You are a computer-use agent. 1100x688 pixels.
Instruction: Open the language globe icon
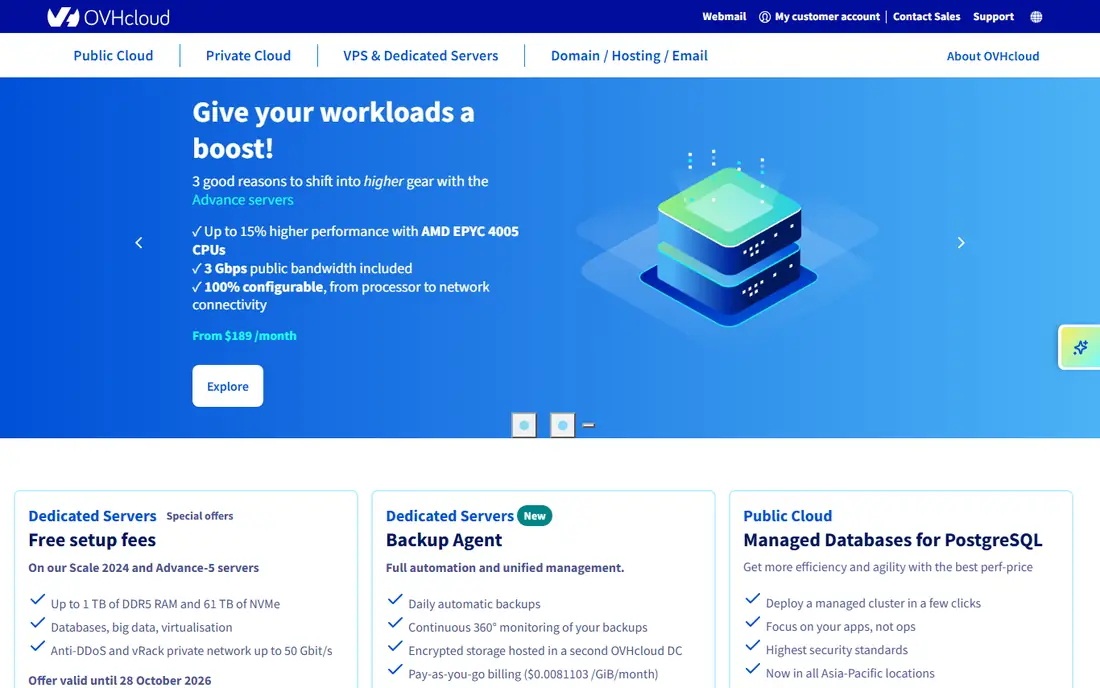coord(1036,17)
